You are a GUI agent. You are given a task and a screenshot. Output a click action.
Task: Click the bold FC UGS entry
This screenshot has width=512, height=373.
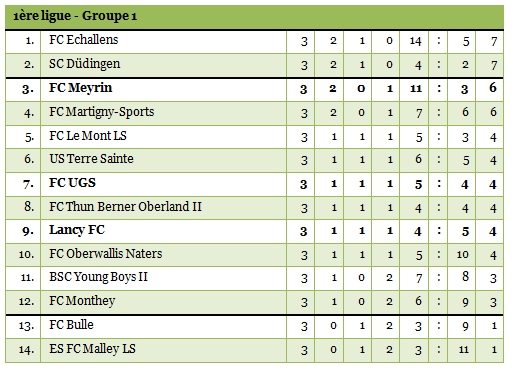coord(72,183)
